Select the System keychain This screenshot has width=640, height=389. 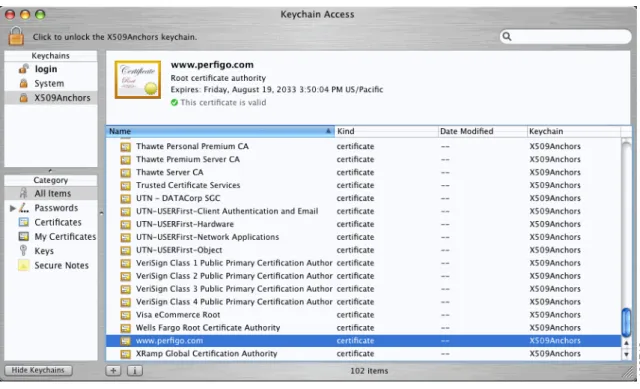(51, 83)
